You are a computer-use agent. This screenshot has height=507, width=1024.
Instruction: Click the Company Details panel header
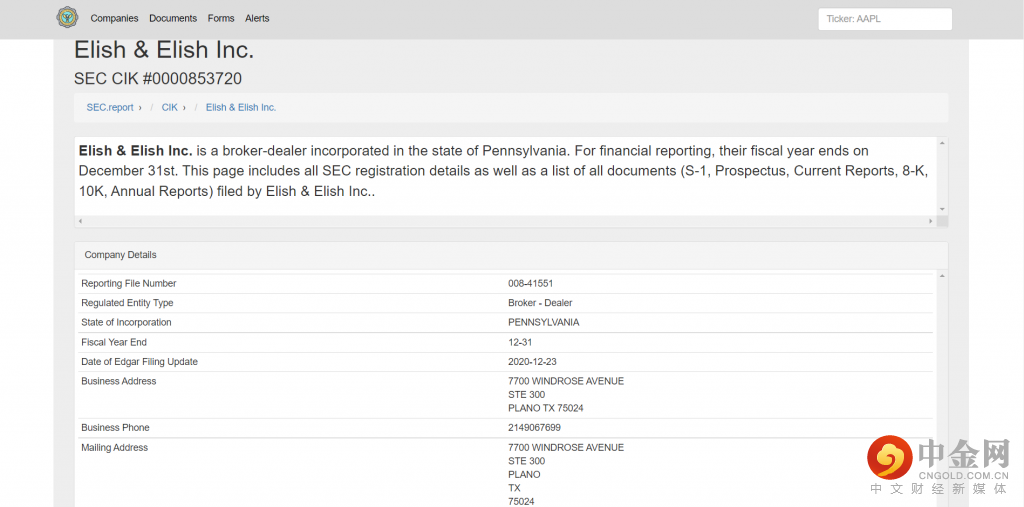(121, 255)
